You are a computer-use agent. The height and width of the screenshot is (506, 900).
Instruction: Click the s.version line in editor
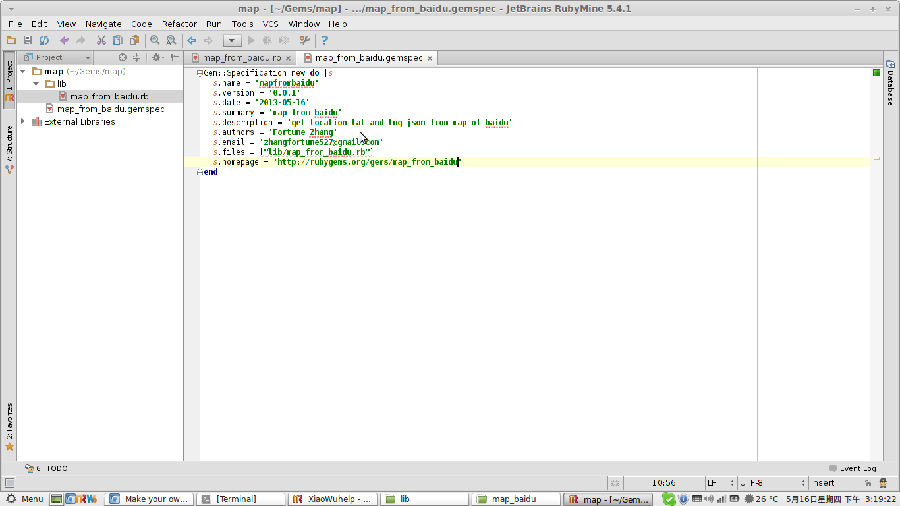pos(257,93)
